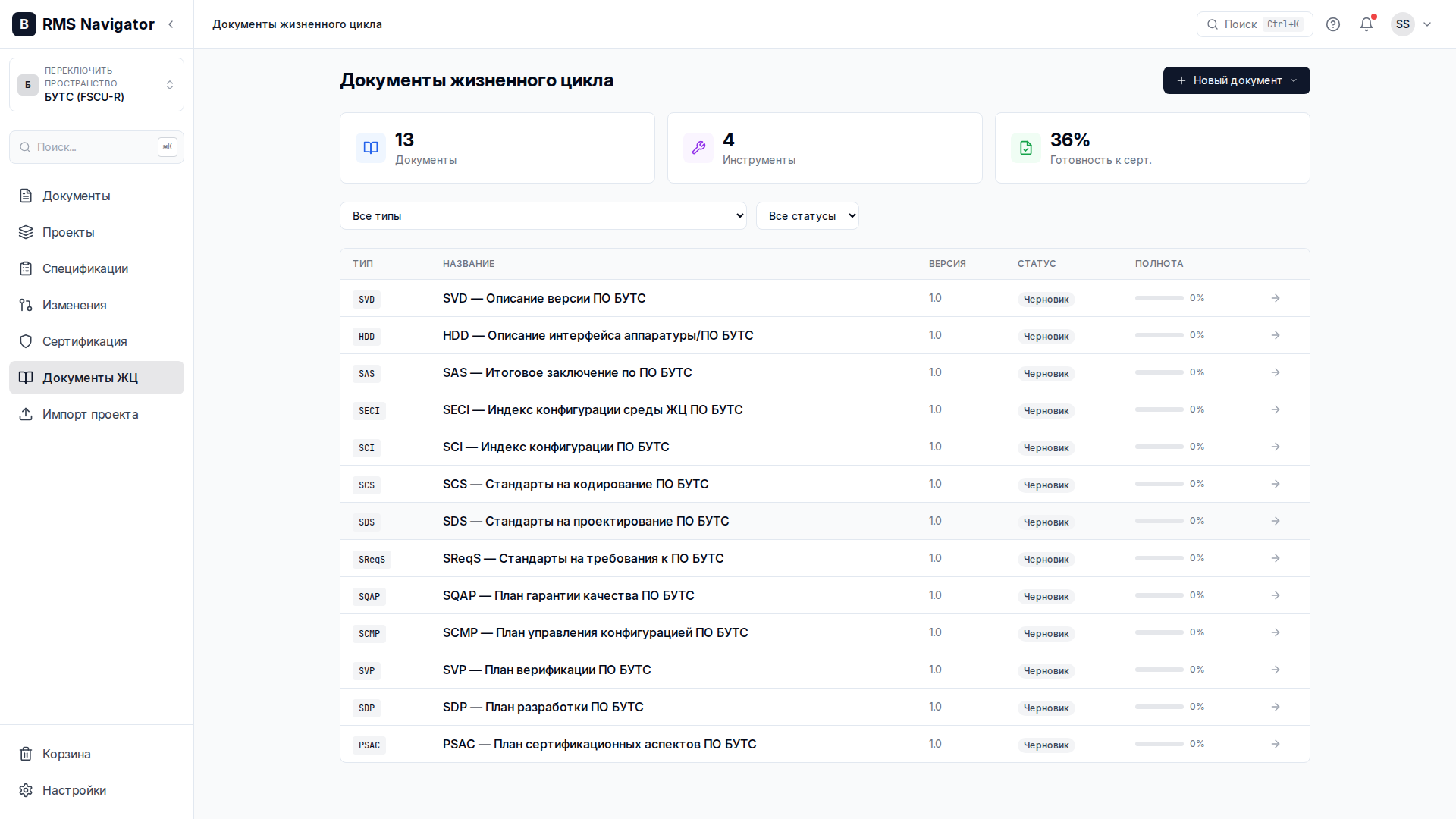Open SVD row arrow icon
This screenshot has width=1456, height=819.
(x=1276, y=298)
